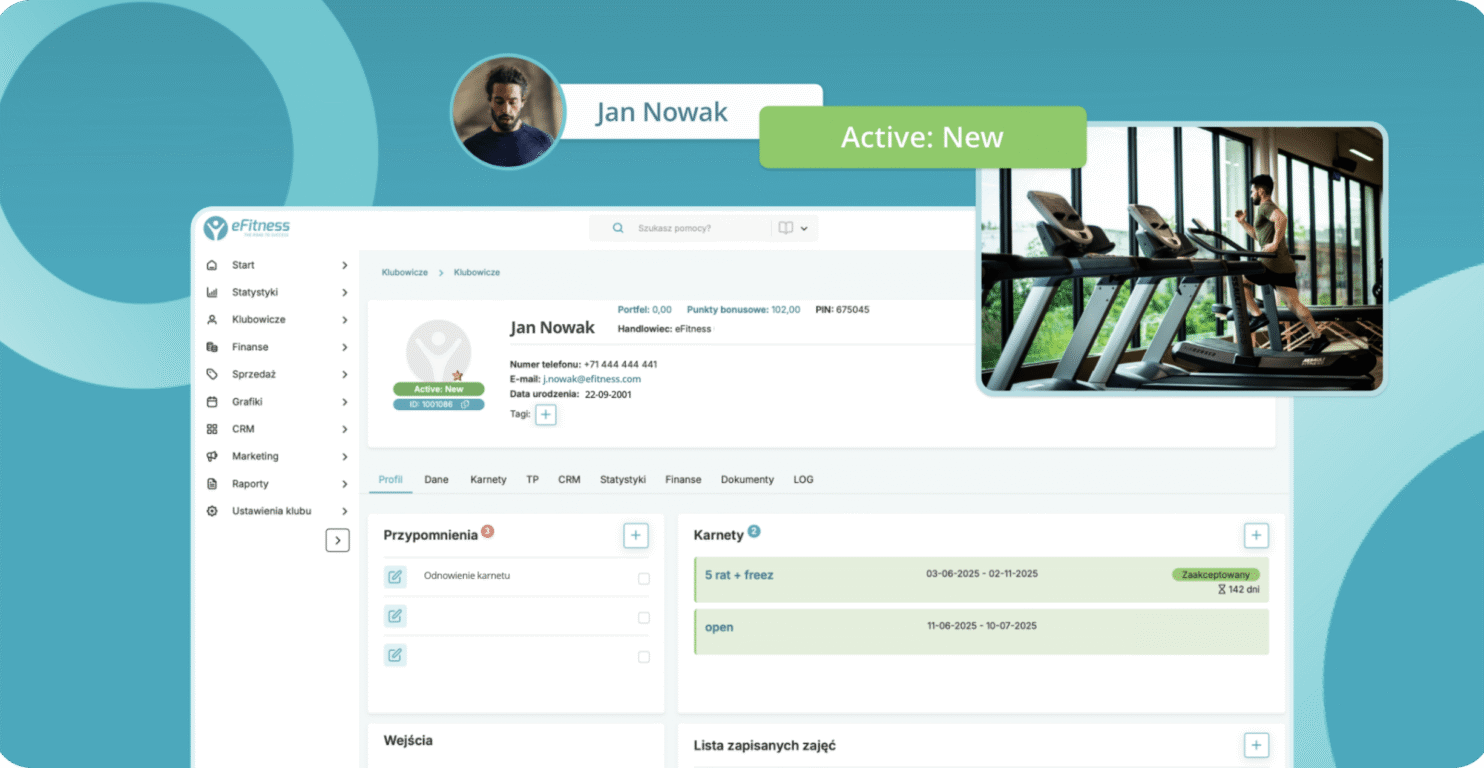Edit the second empty reminder row
Image resolution: width=1484 pixels, height=768 pixels.
click(395, 616)
